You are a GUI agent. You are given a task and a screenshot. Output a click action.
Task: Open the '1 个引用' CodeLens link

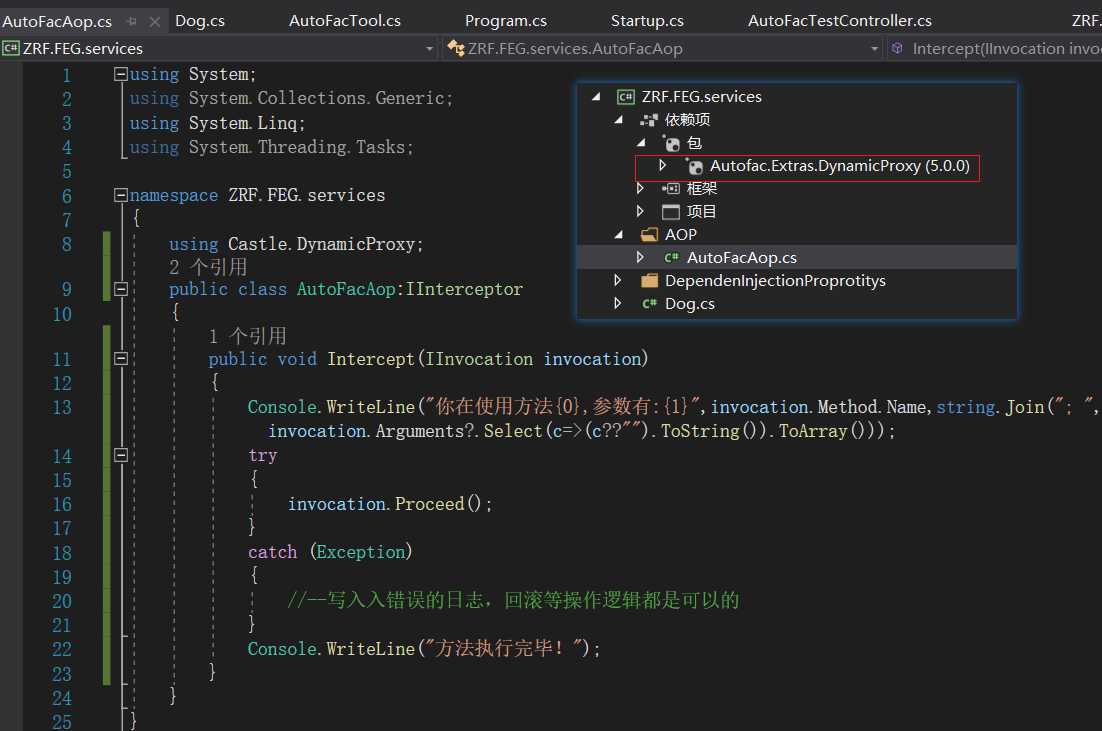247,336
